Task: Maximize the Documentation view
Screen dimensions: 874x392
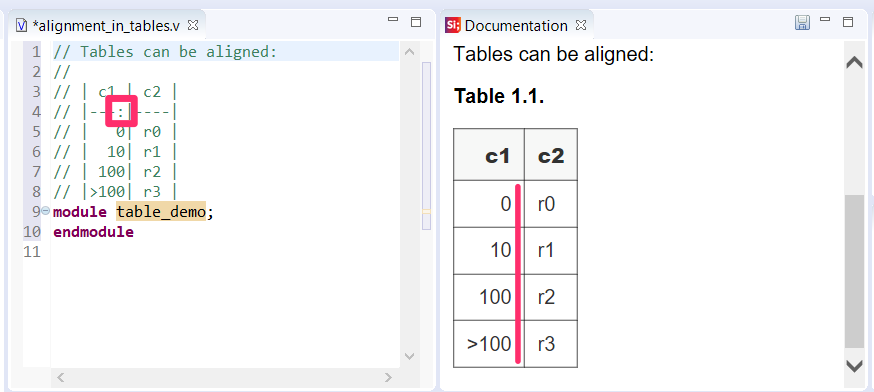Action: pos(848,22)
